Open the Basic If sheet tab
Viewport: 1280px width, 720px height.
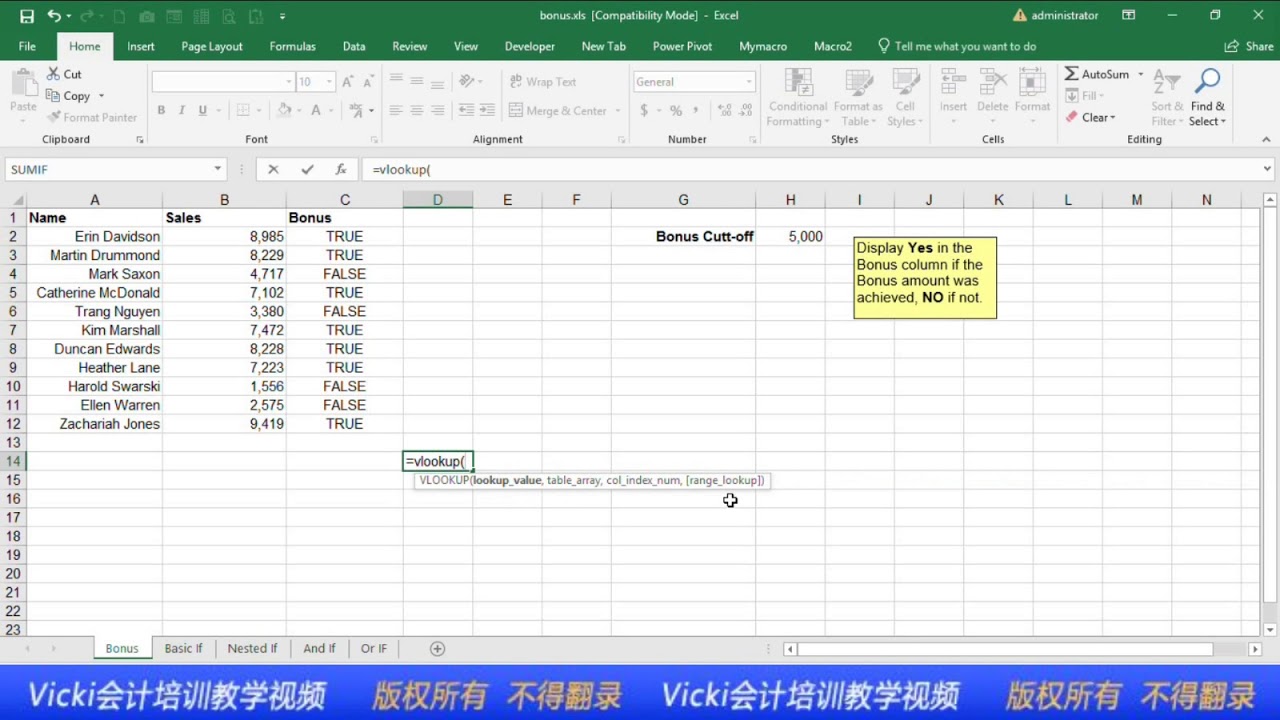coord(183,648)
